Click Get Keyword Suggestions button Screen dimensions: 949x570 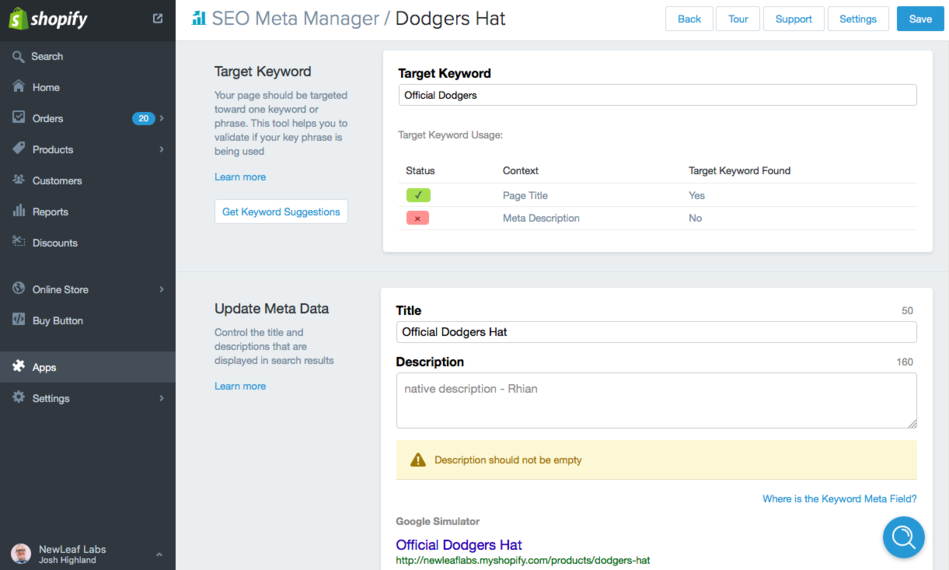point(281,212)
